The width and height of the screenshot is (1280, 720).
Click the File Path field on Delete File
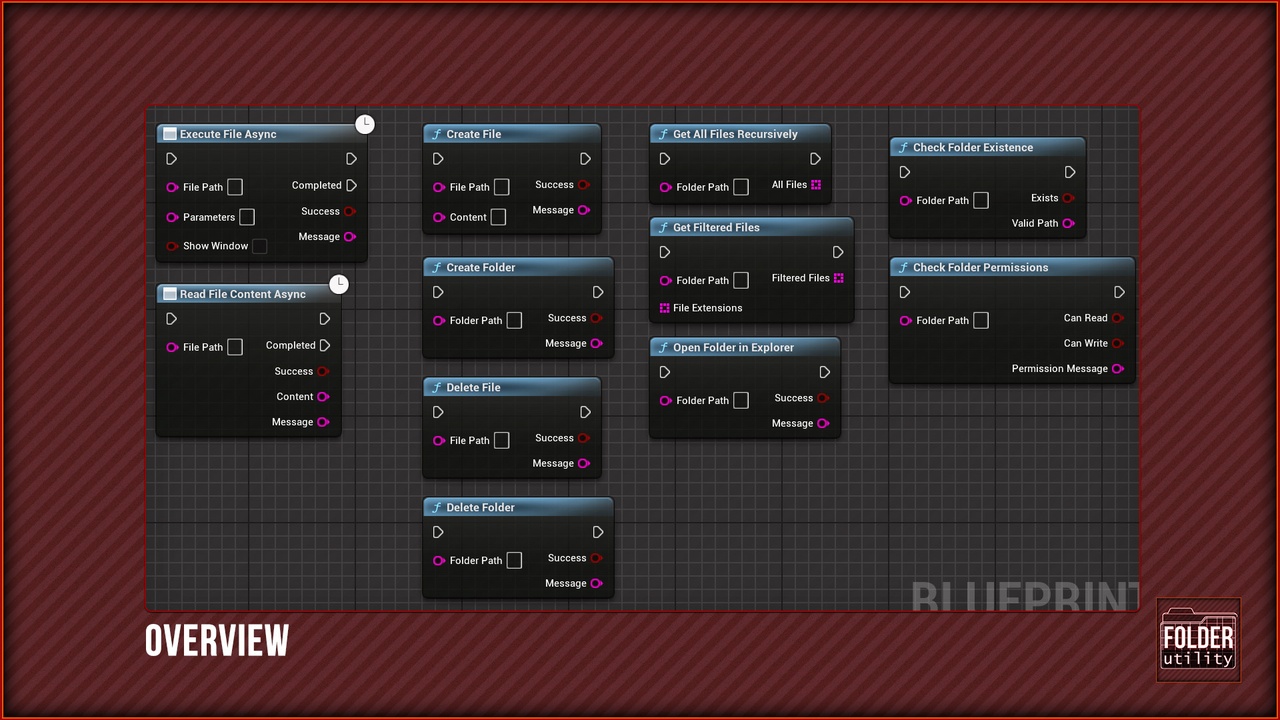(x=502, y=440)
